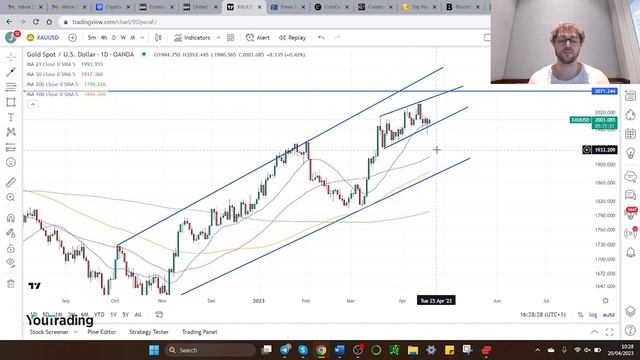Redo the chart action

pos(337,38)
